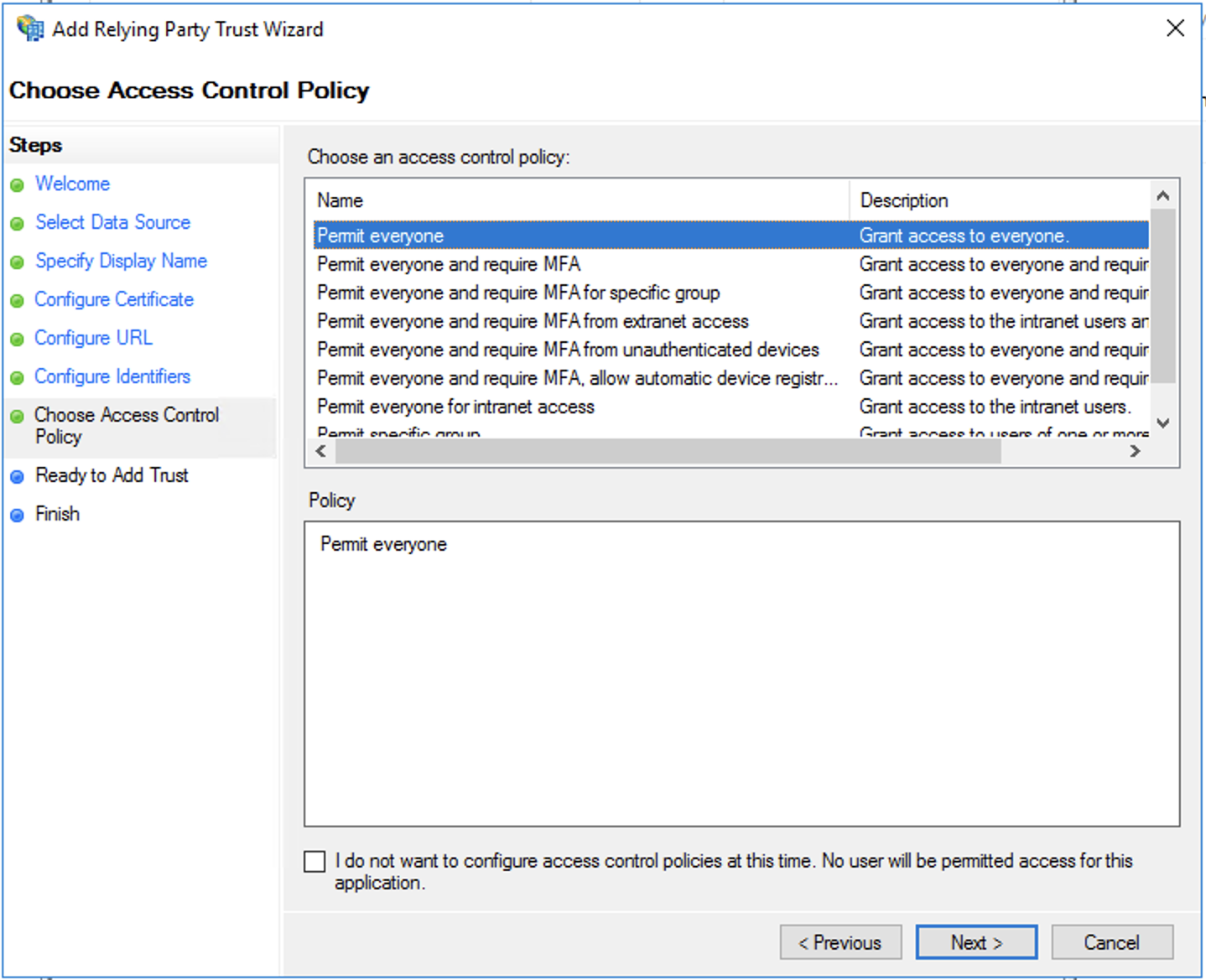Click the wizard icon in title bar
The height and width of the screenshot is (980, 1206).
coord(30,29)
